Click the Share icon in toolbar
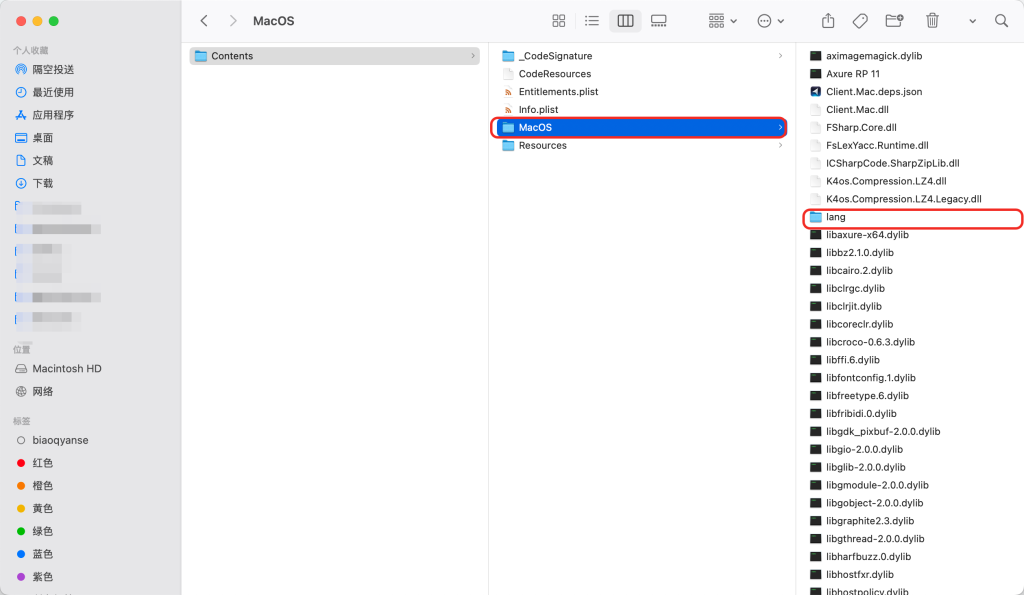The image size is (1024, 595). click(828, 21)
